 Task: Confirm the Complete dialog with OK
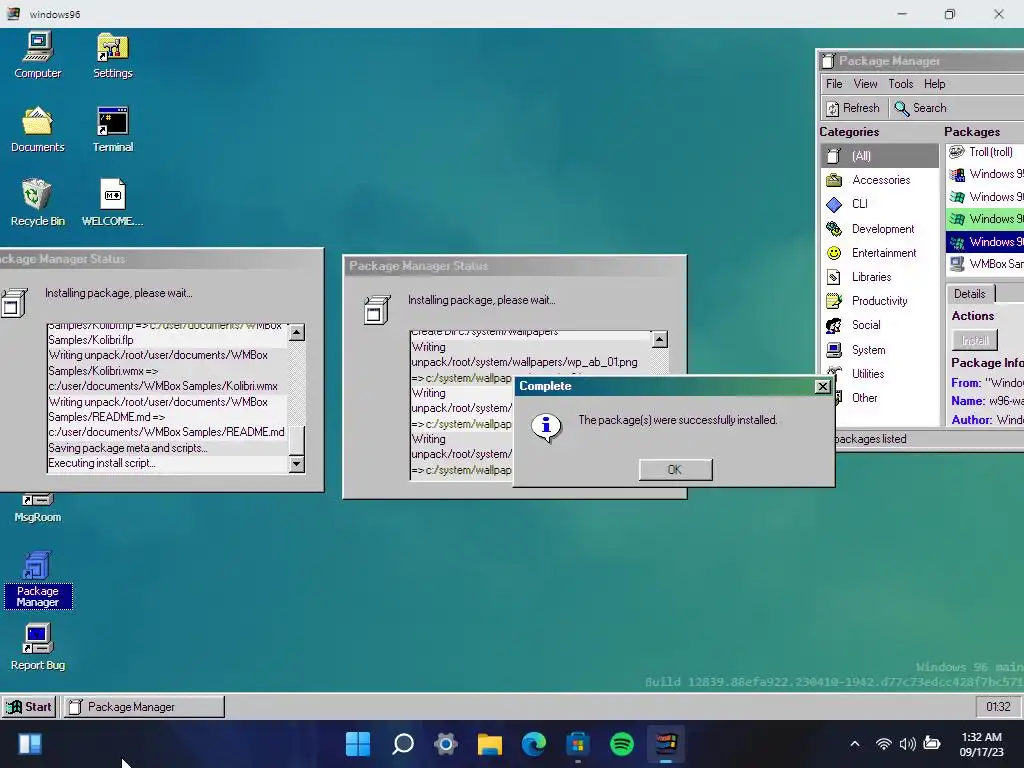click(675, 470)
